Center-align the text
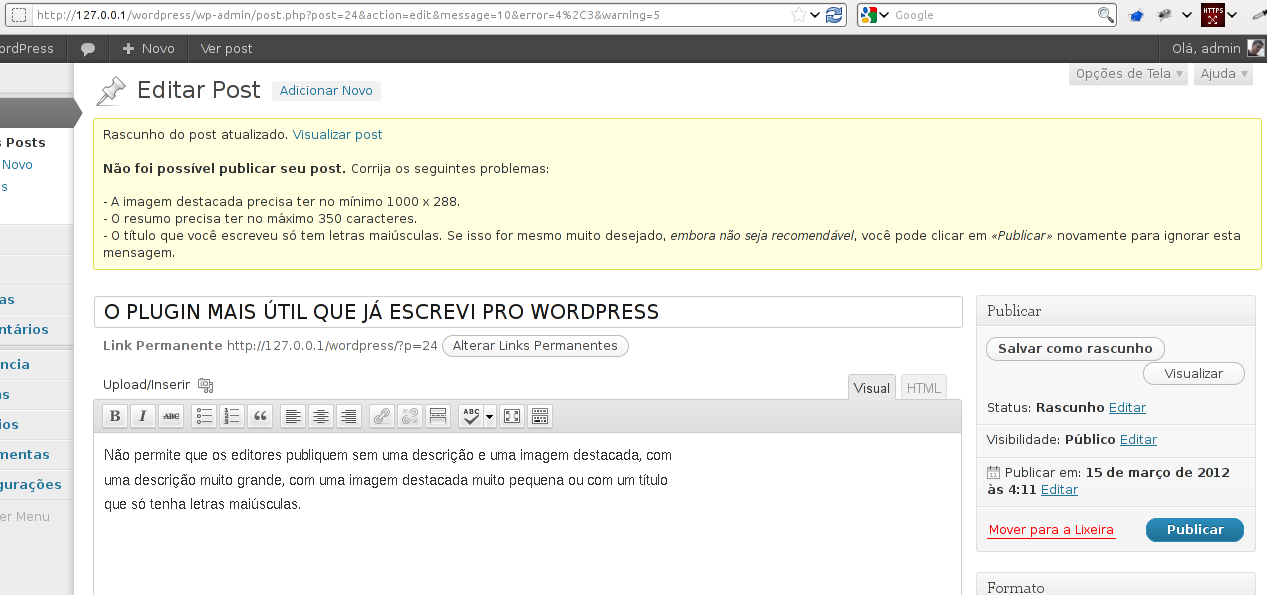1267x595 pixels. [321, 416]
